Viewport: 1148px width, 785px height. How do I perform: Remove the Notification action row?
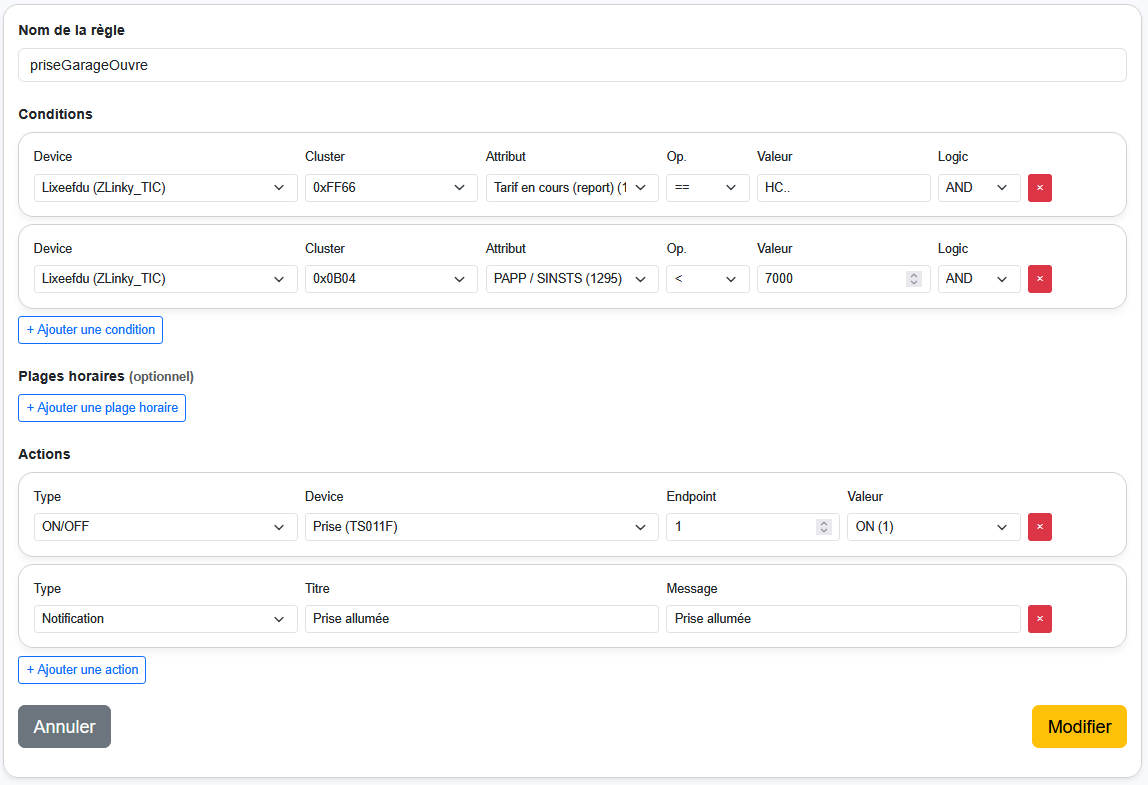(x=1039, y=619)
